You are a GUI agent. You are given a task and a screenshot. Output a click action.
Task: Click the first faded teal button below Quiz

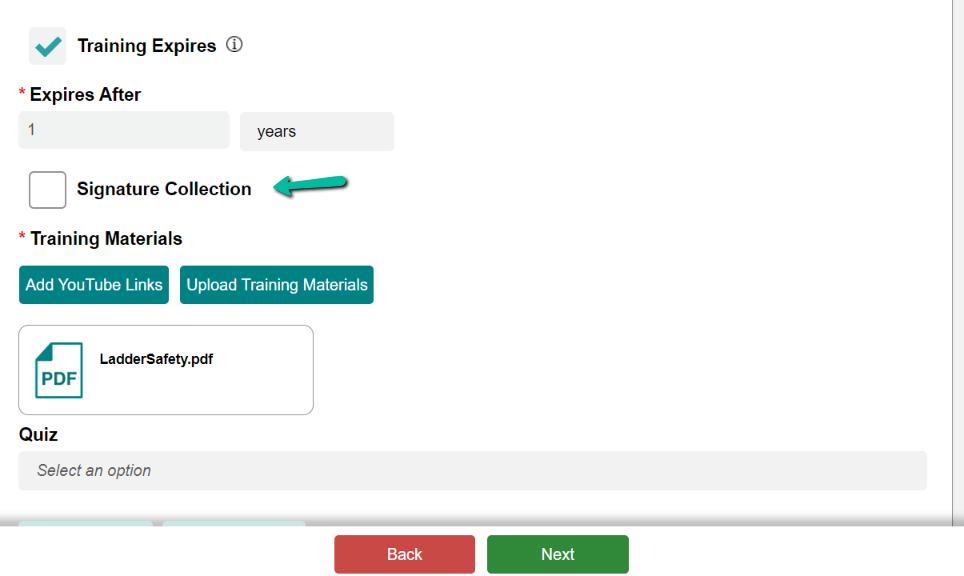click(x=85, y=524)
